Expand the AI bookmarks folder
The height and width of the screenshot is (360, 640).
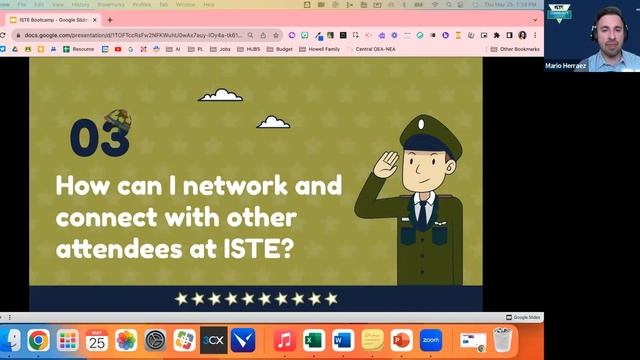(173, 49)
